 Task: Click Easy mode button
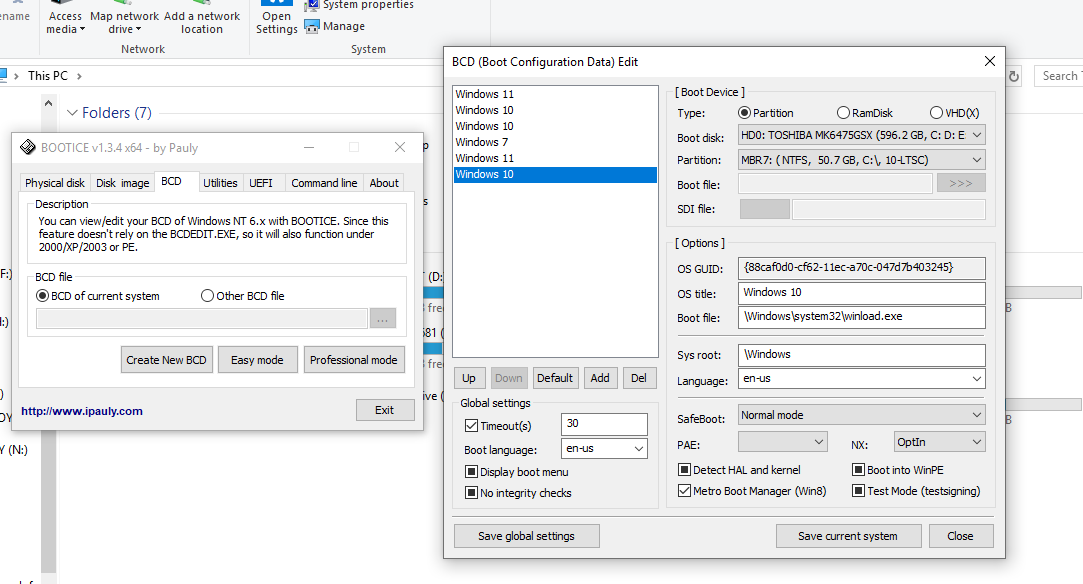[258, 360]
